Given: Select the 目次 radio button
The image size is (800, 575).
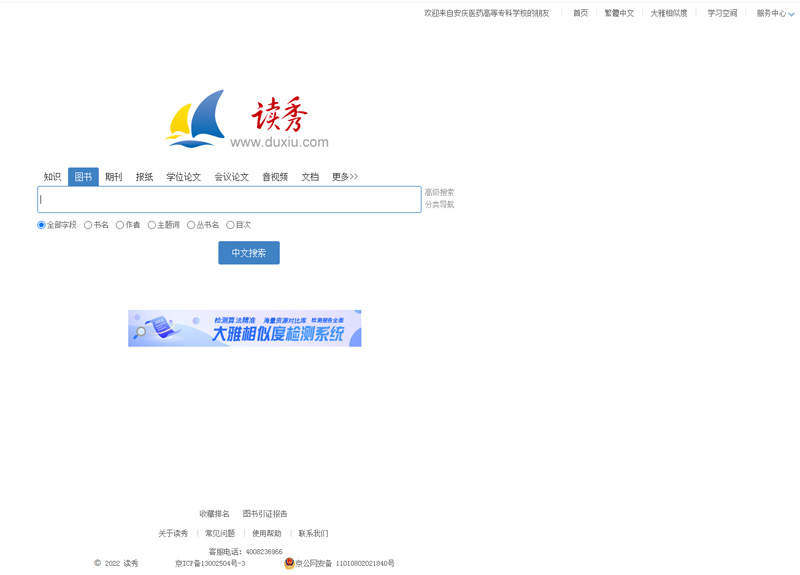Looking at the screenshot, I should click(230, 225).
